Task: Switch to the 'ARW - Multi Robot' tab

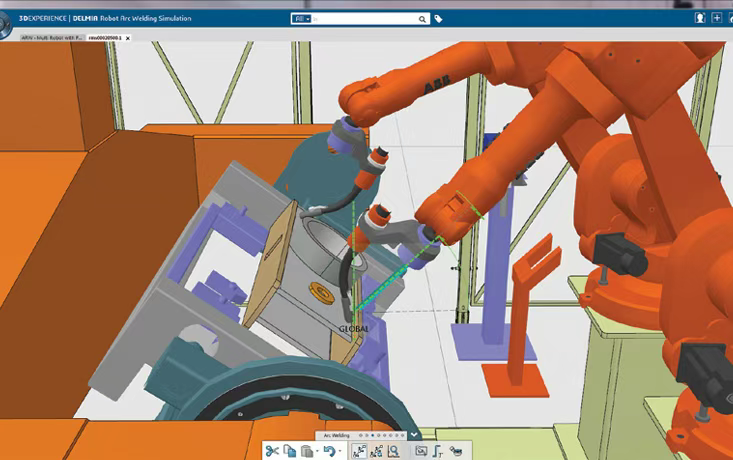Action: pyautogui.click(x=51, y=38)
